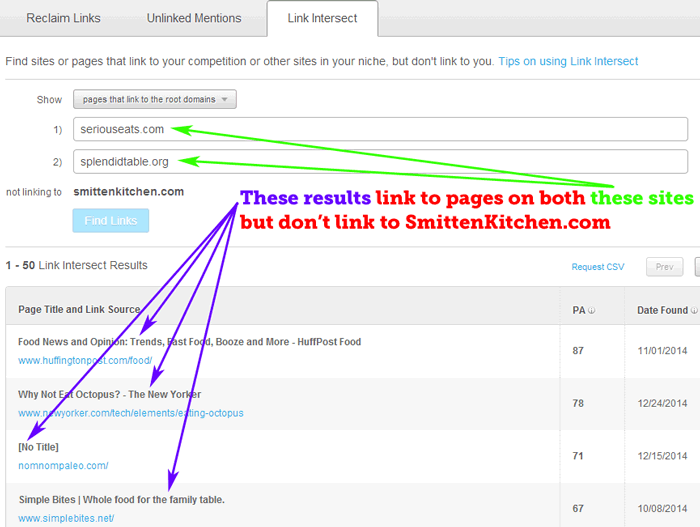Click the smittenkitchen.com domain text
This screenshot has height=527, width=700.
click(x=129, y=192)
